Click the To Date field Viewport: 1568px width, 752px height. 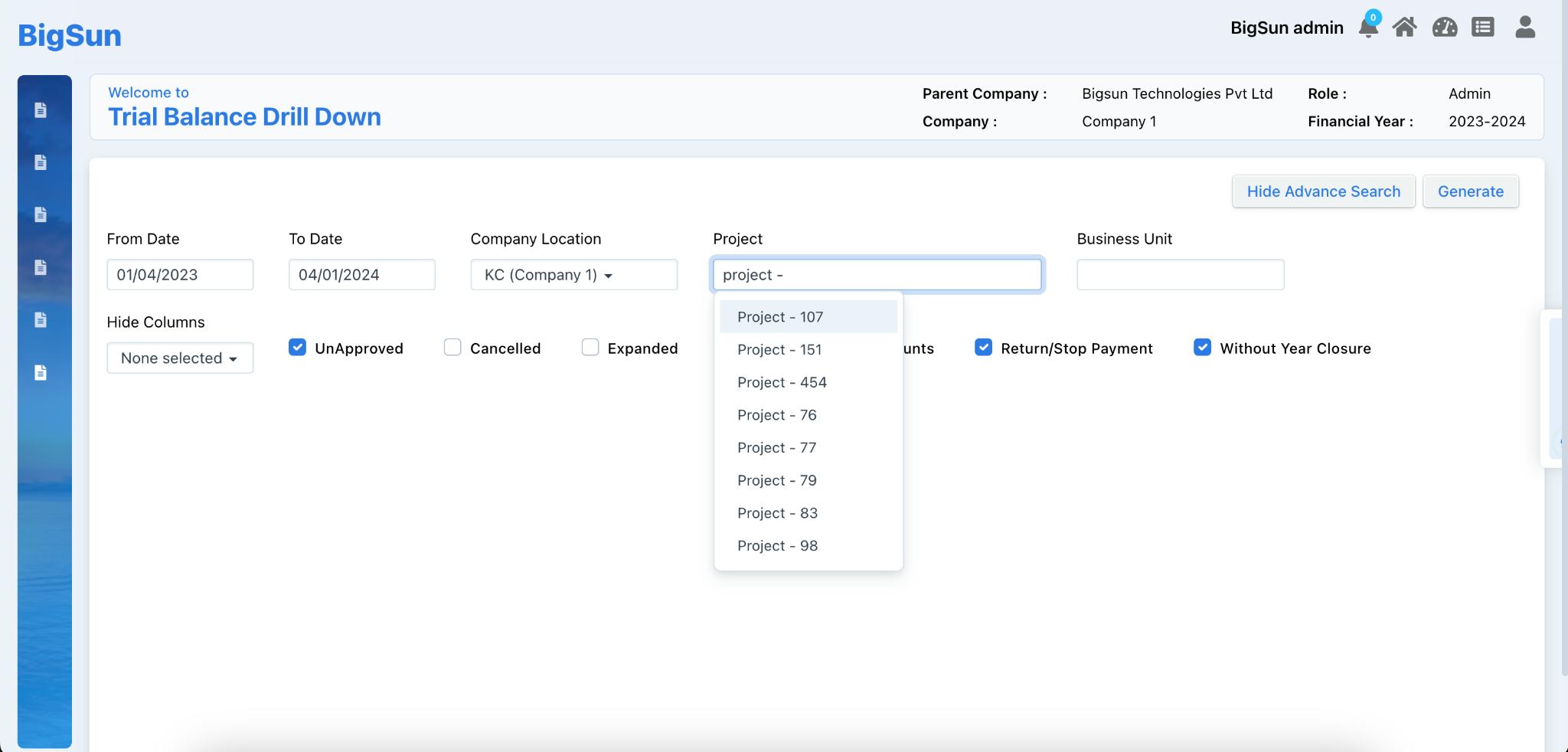[362, 275]
